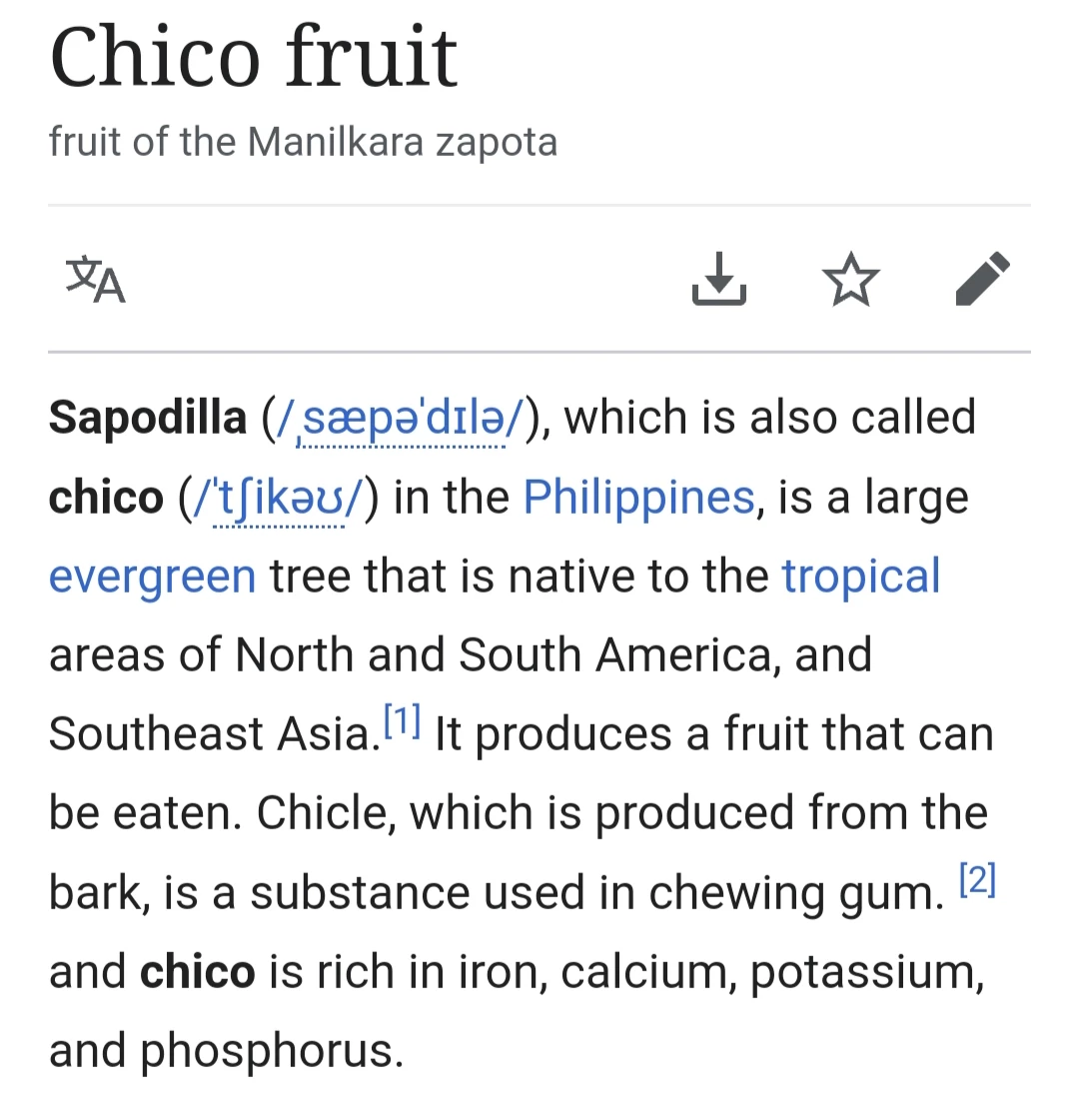Click the words chewing gum

pos(795,893)
